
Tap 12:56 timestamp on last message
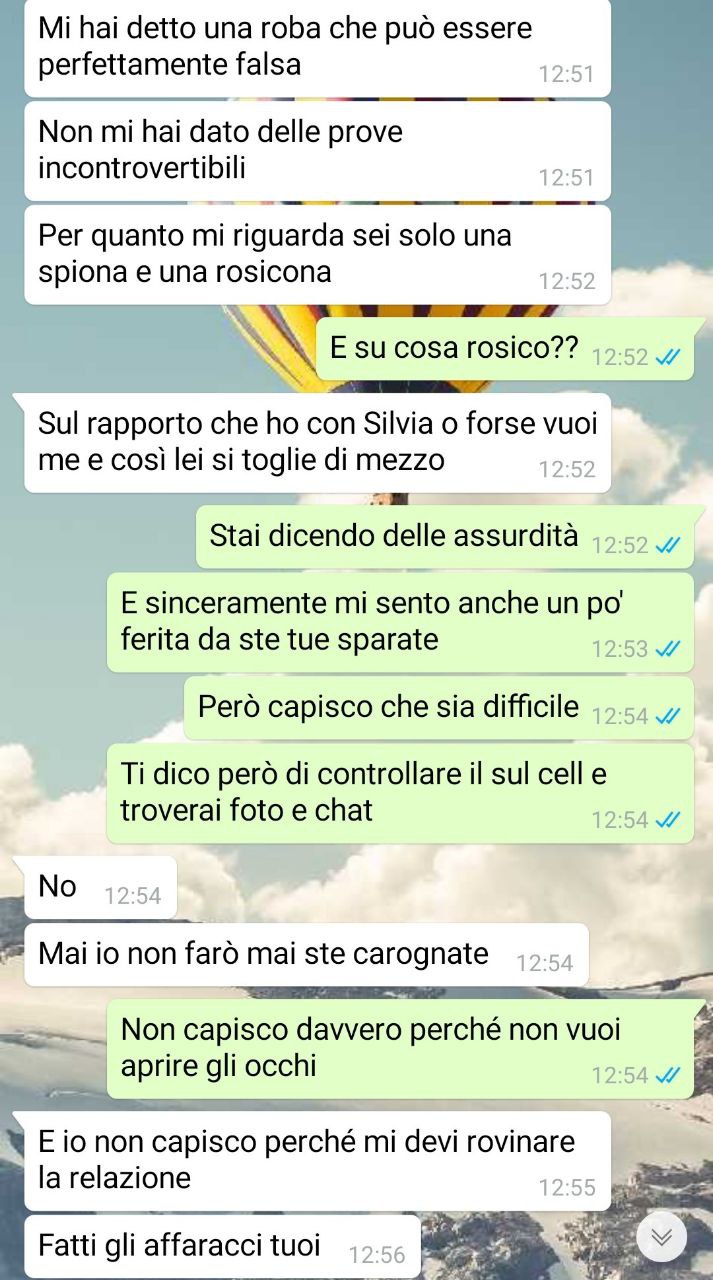click(x=377, y=1254)
